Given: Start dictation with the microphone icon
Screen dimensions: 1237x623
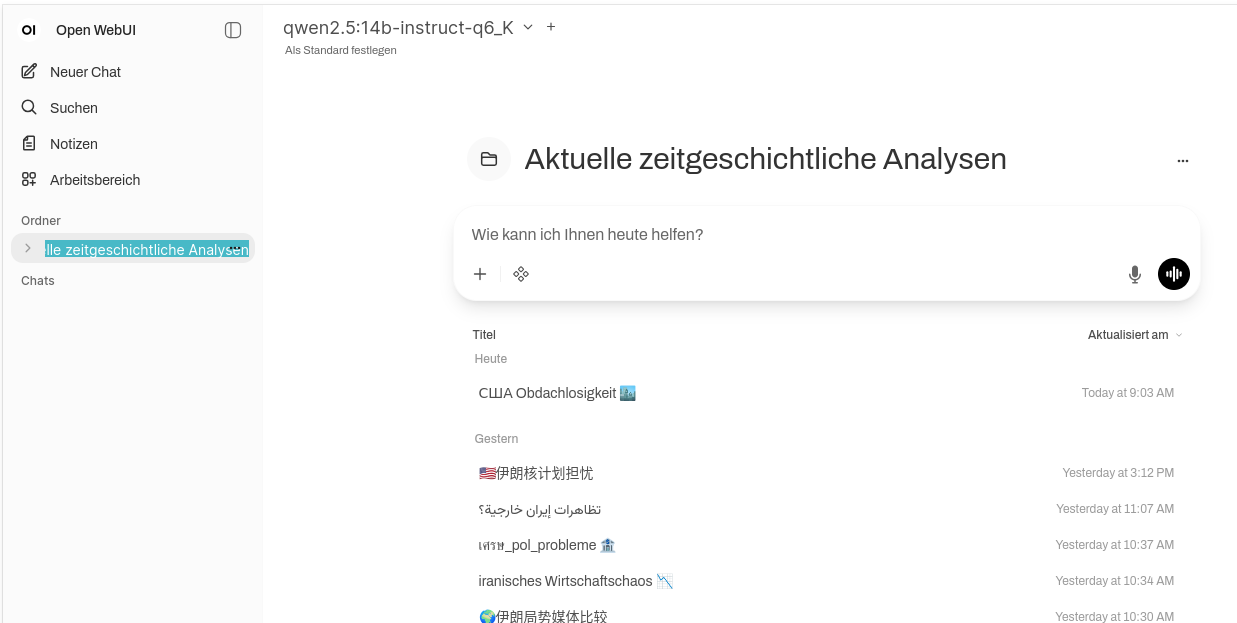Looking at the screenshot, I should click(1135, 274).
